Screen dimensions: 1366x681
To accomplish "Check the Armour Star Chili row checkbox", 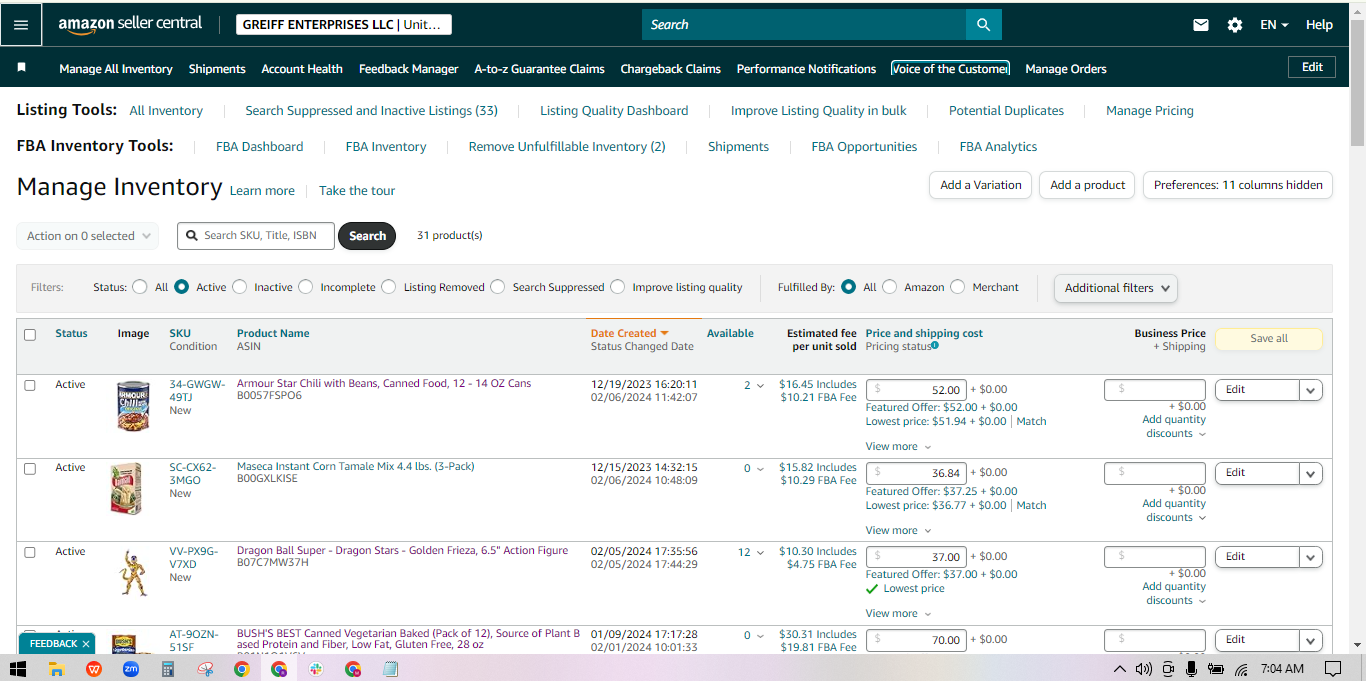I will coord(30,385).
